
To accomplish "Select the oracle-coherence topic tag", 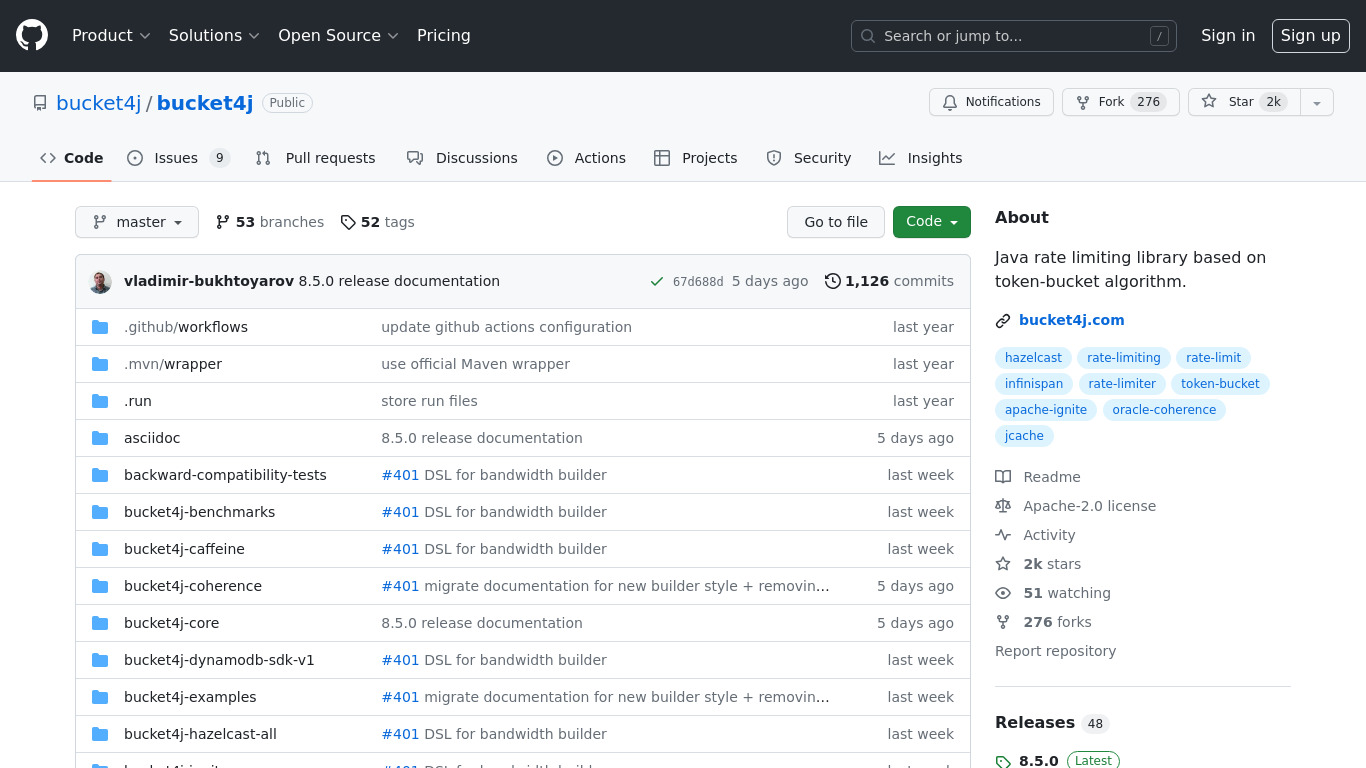I will click(1164, 410).
